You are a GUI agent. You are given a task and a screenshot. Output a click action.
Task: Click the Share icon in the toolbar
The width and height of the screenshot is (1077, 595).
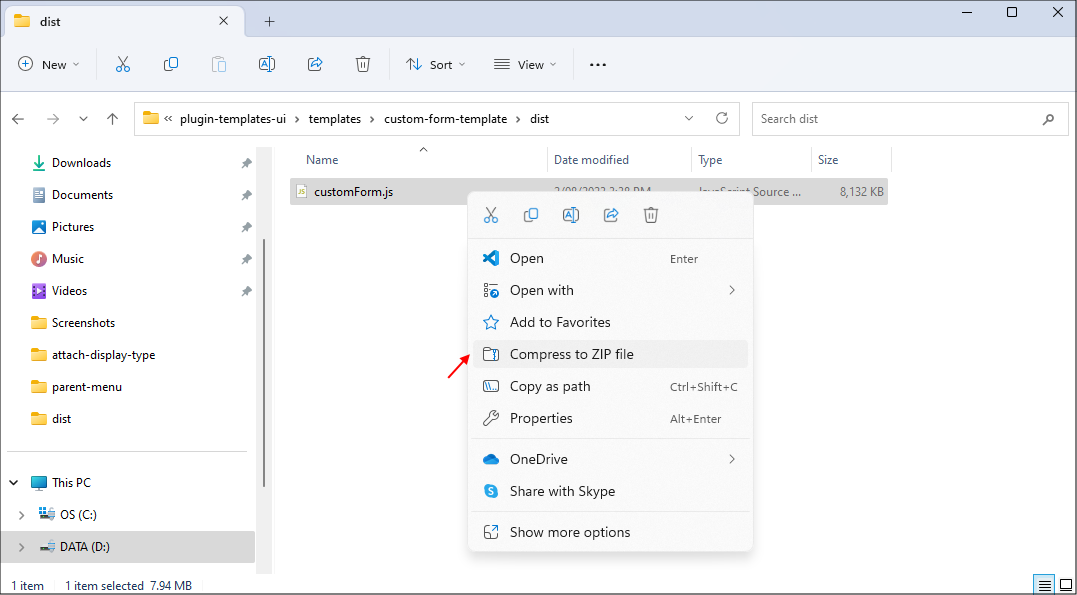click(x=315, y=64)
